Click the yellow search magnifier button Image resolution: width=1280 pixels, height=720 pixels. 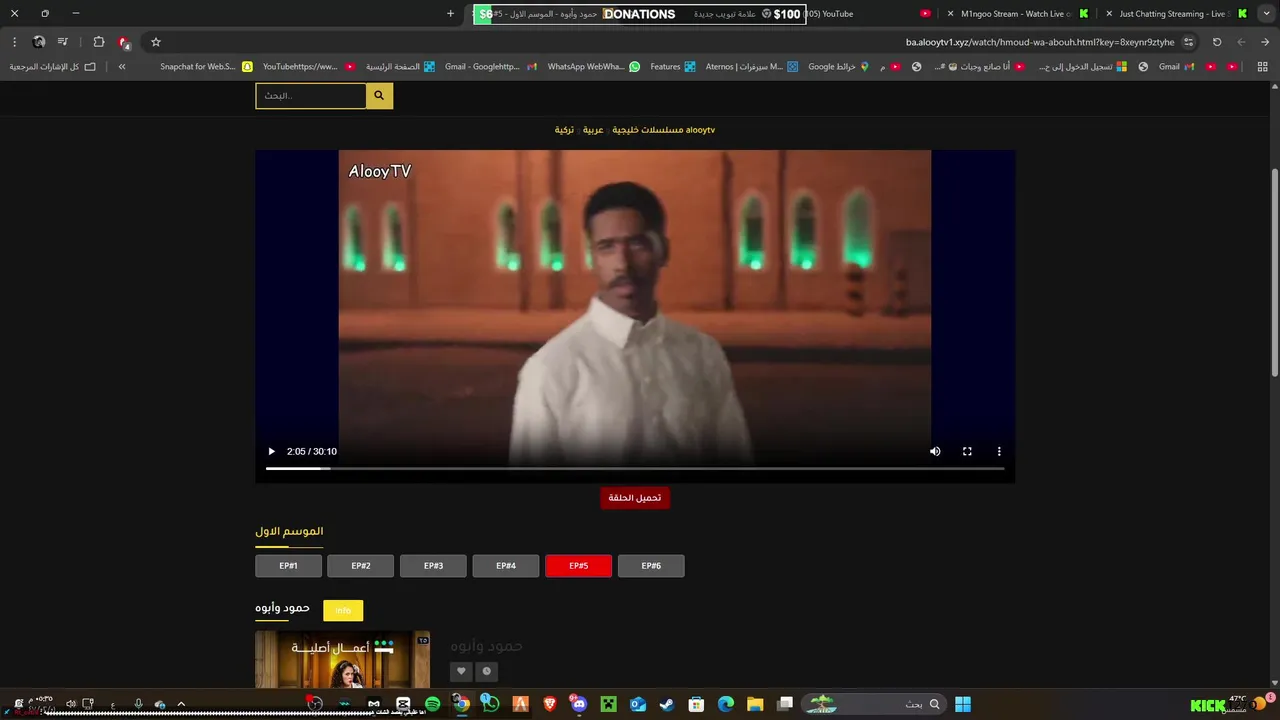379,96
